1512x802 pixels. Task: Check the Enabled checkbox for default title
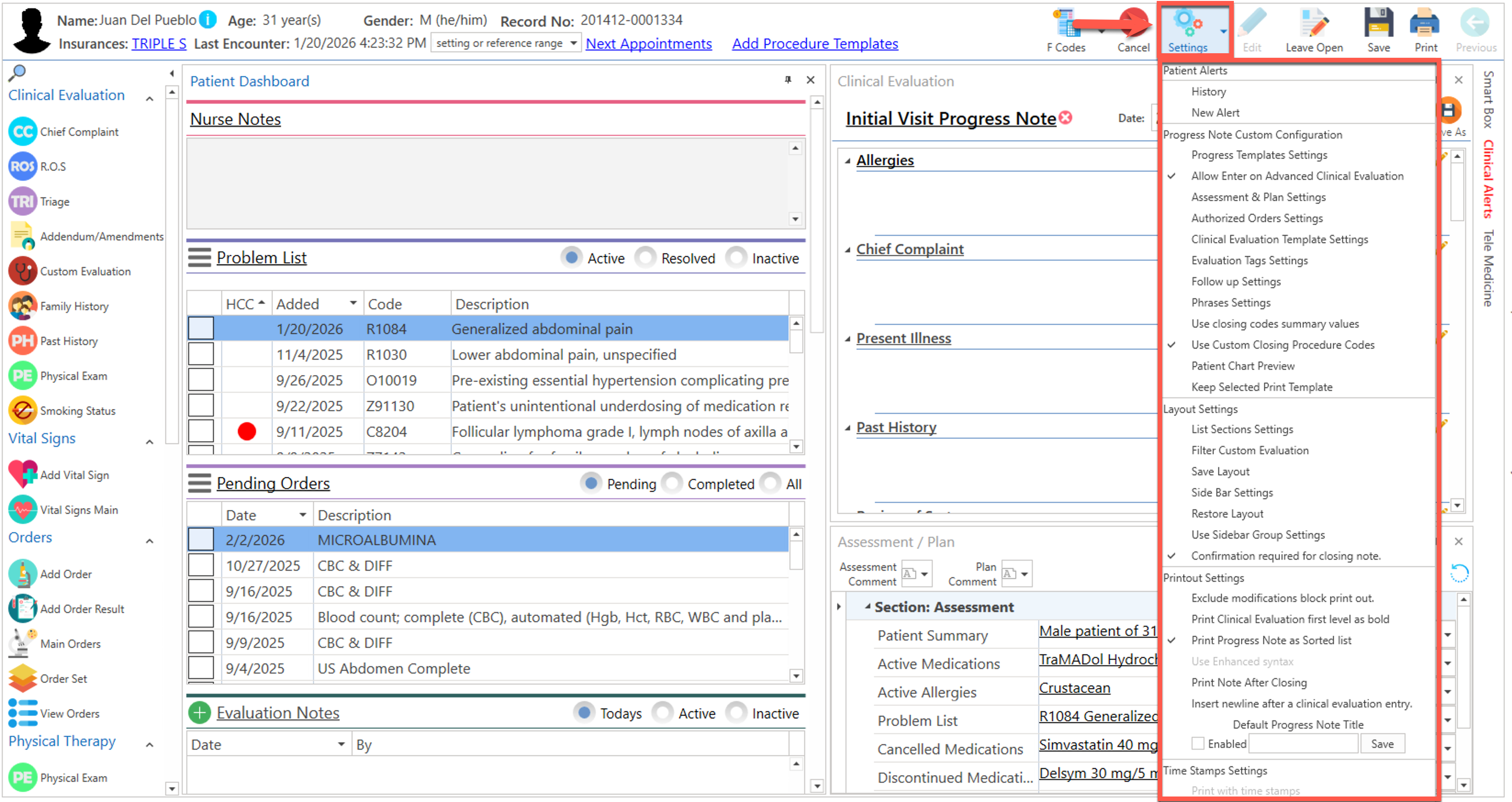point(1198,743)
